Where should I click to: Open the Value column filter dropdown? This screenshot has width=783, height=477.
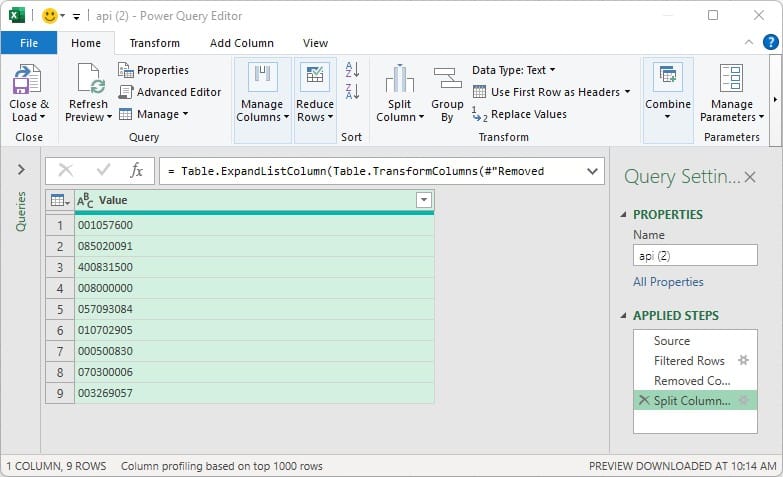coord(423,200)
